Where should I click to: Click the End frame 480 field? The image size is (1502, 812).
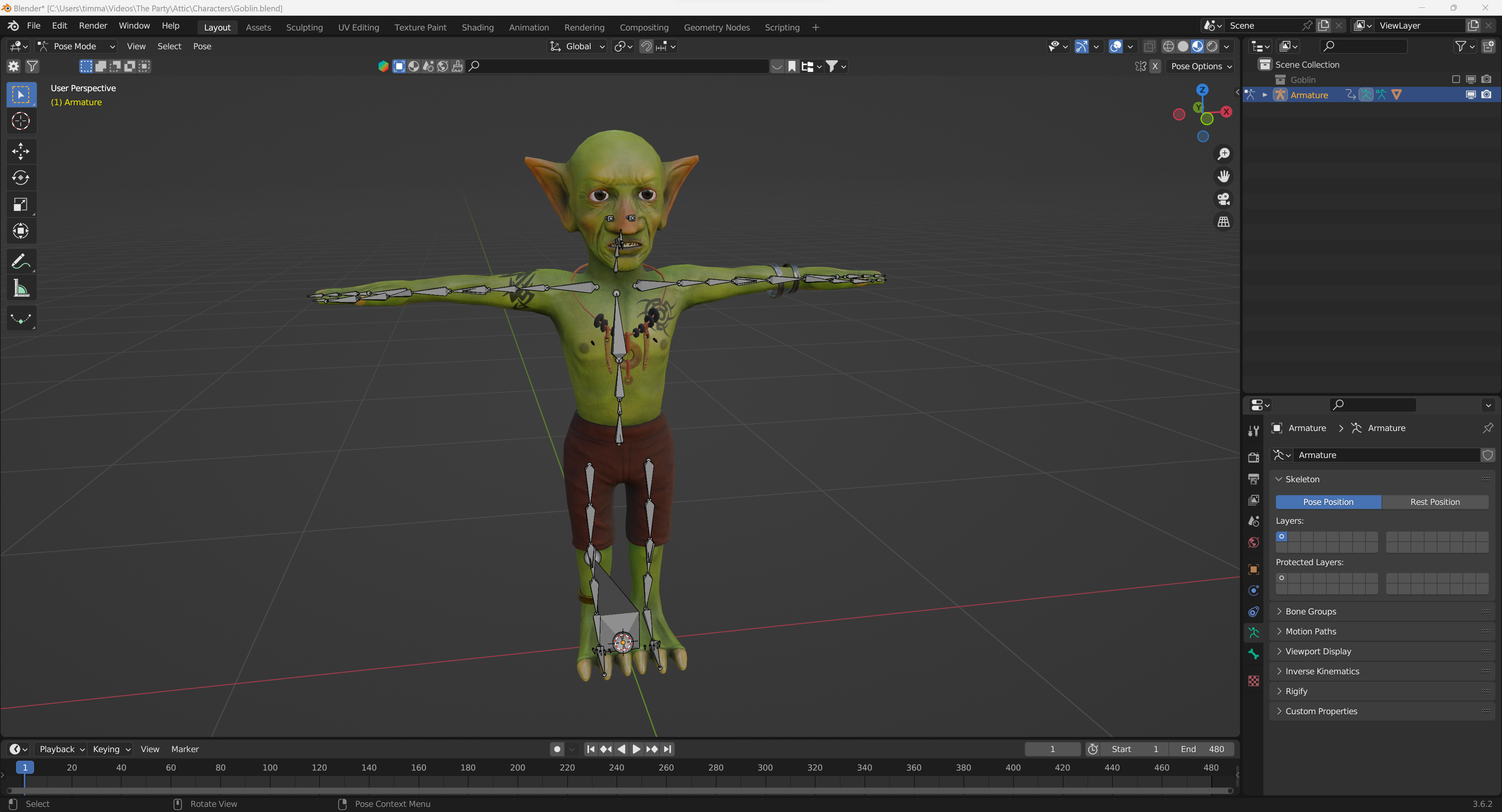[1201, 749]
